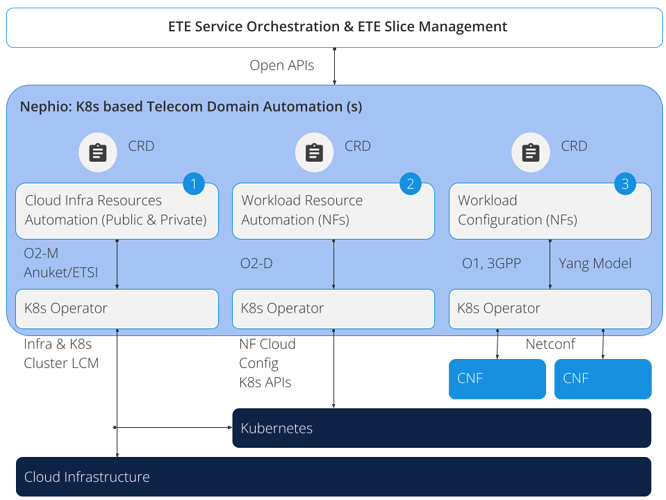
Task: Click the O2-D label
Action: click(256, 263)
